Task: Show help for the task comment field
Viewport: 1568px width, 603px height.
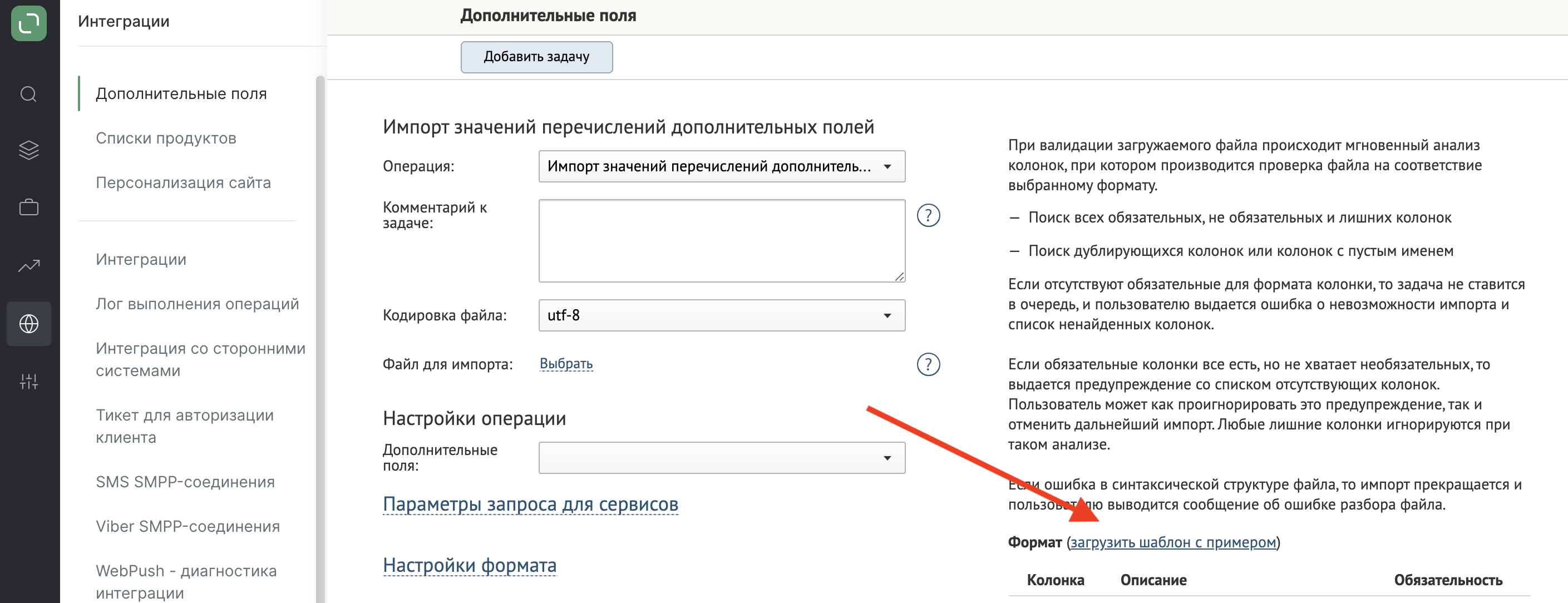Action: (928, 215)
